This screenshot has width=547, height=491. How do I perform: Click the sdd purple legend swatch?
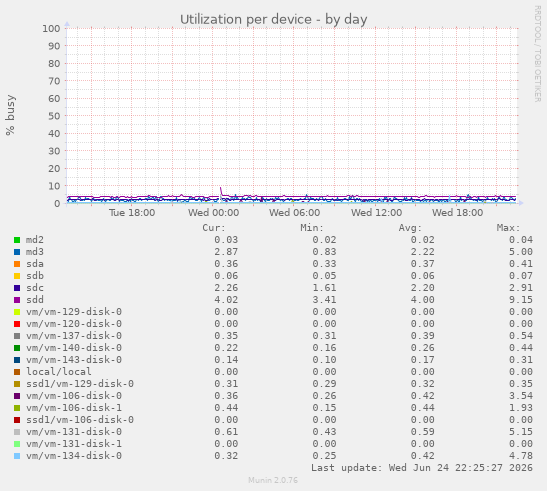point(17,300)
